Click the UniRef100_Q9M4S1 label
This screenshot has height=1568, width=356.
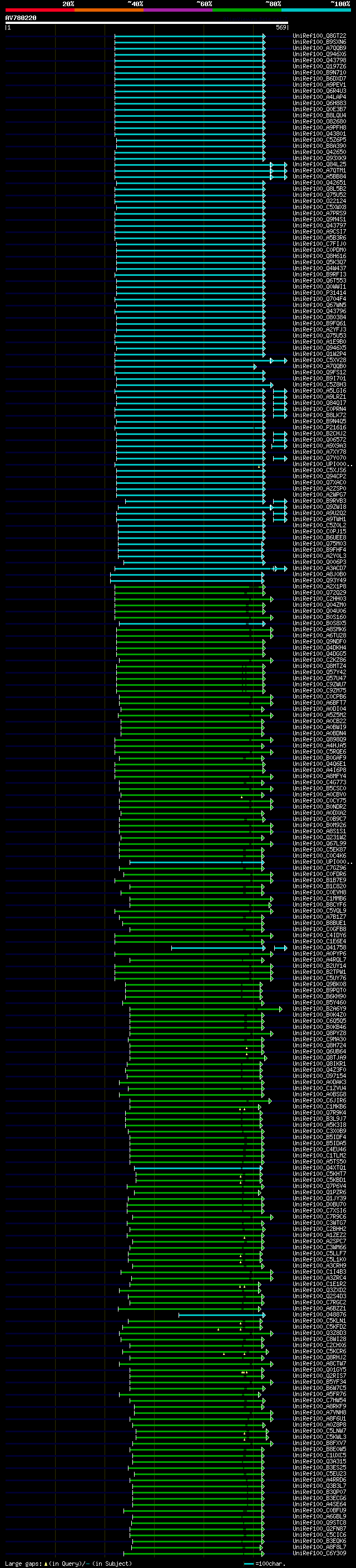[319, 219]
